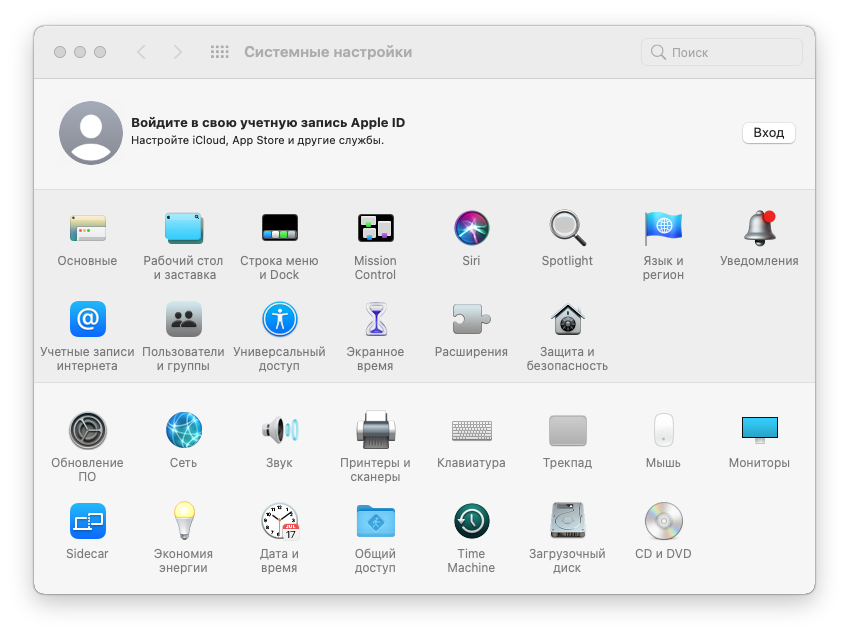Click the Apple ID user avatar
Screen dimensions: 849x636
click(91, 133)
